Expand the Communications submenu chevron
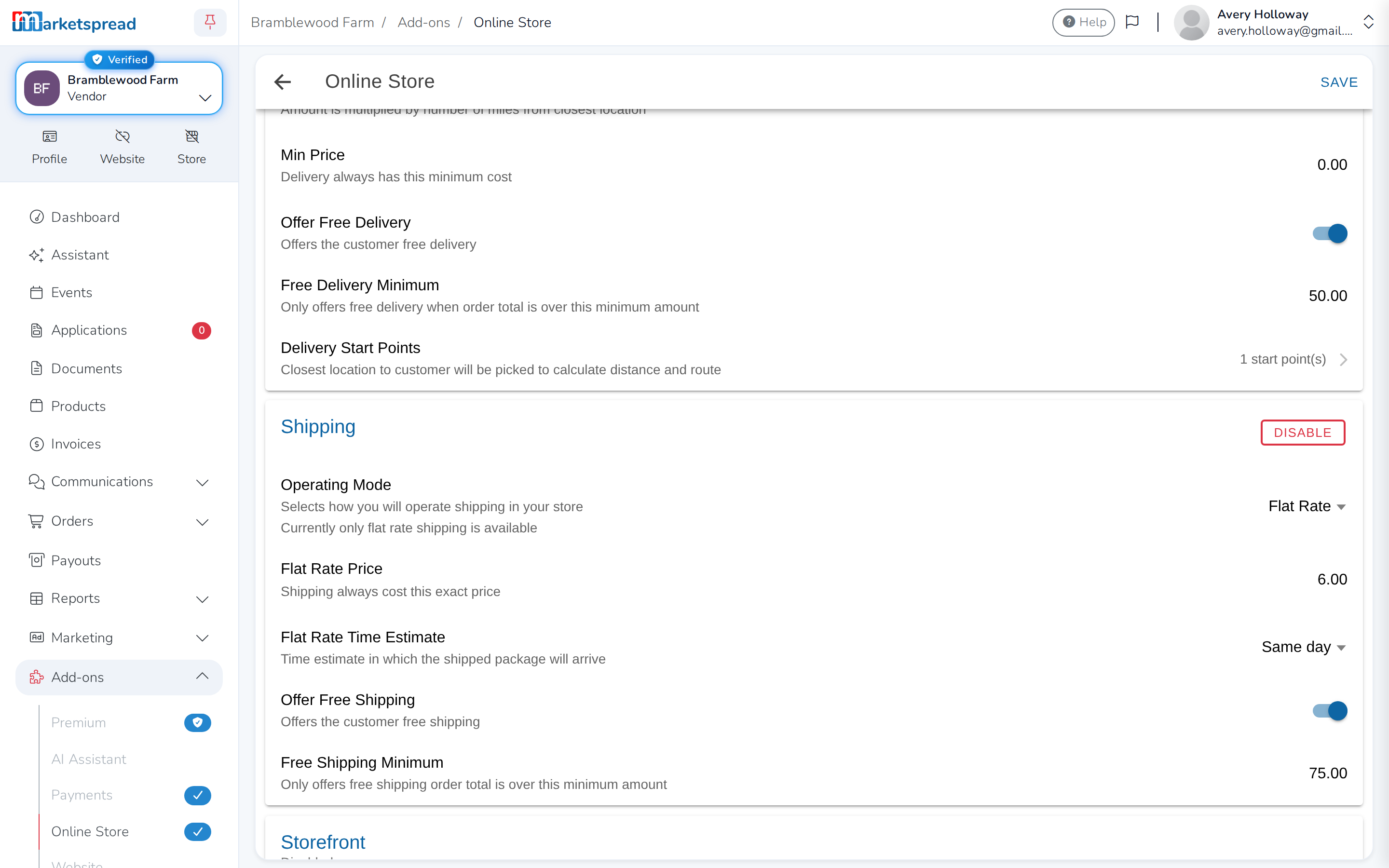This screenshot has height=868, width=1389. pyautogui.click(x=202, y=482)
